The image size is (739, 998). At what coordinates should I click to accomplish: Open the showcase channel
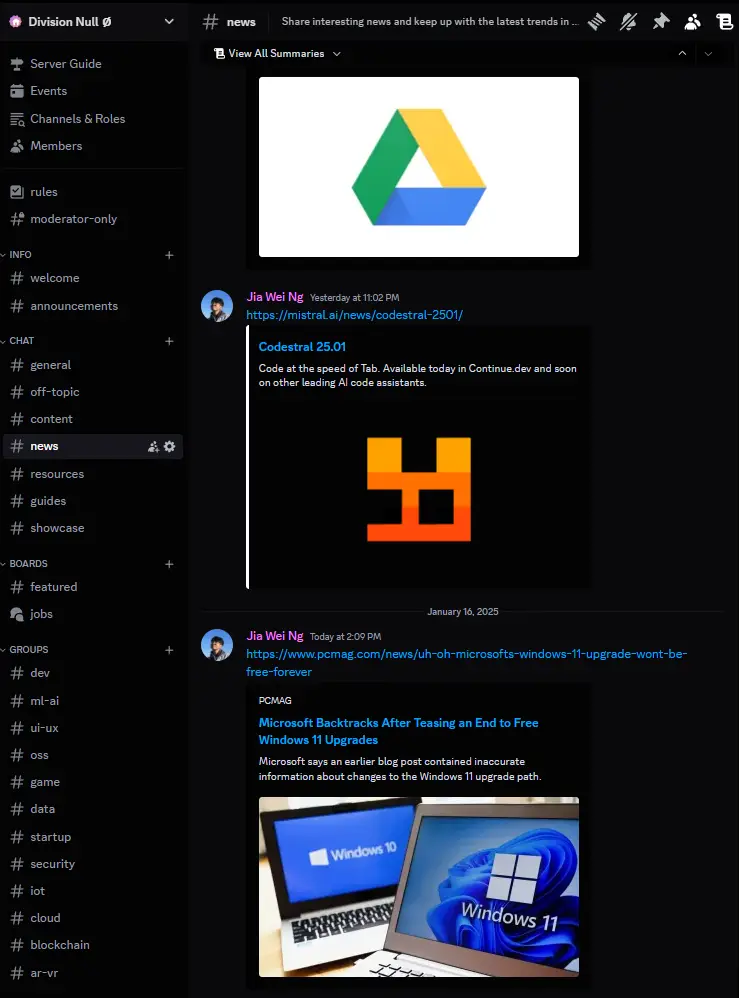(x=93, y=528)
